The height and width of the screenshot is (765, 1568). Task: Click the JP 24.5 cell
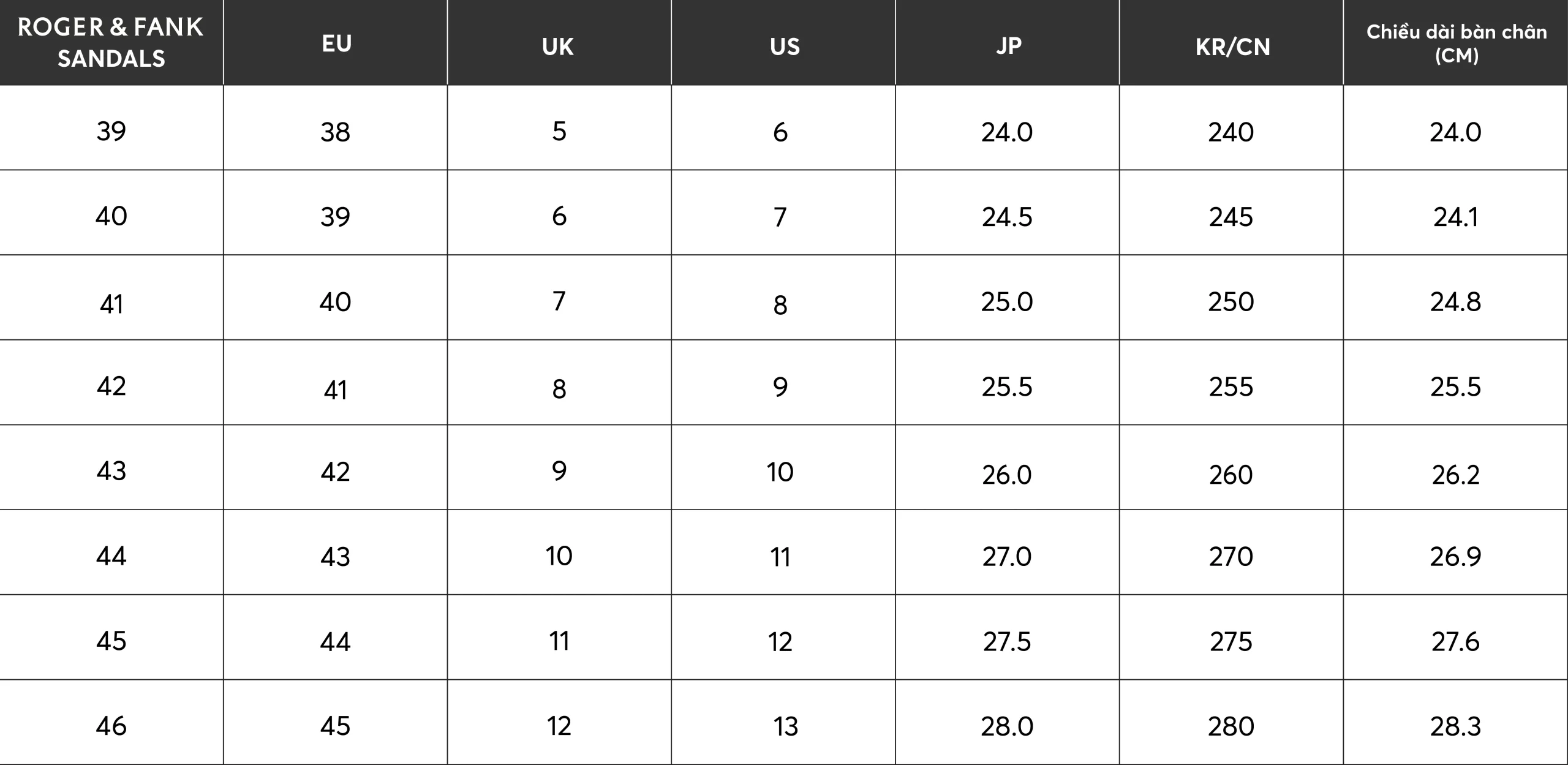[x=1007, y=217]
